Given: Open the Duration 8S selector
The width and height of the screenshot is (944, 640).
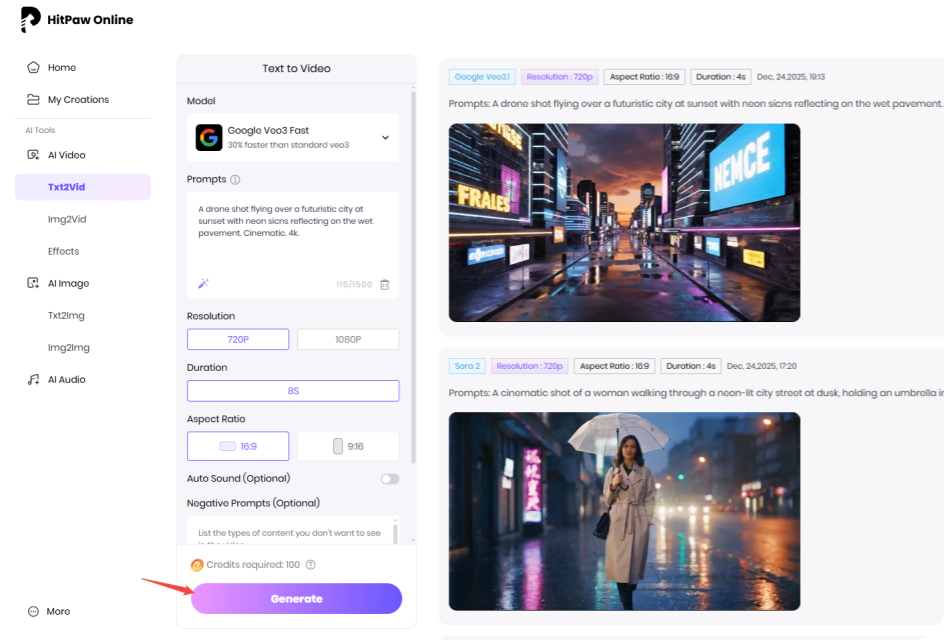Looking at the screenshot, I should click(293, 390).
